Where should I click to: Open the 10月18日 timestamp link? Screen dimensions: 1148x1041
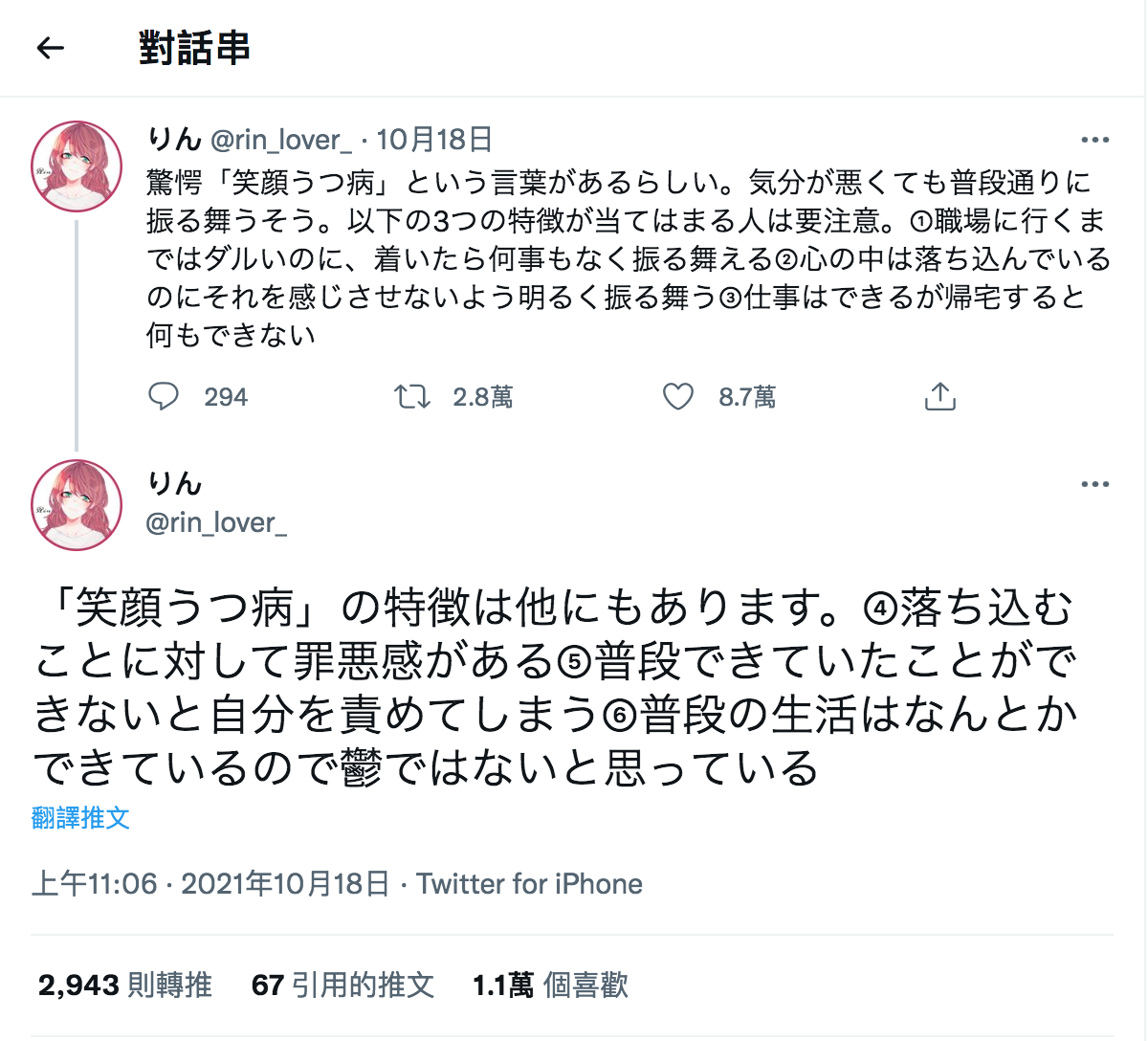434,140
